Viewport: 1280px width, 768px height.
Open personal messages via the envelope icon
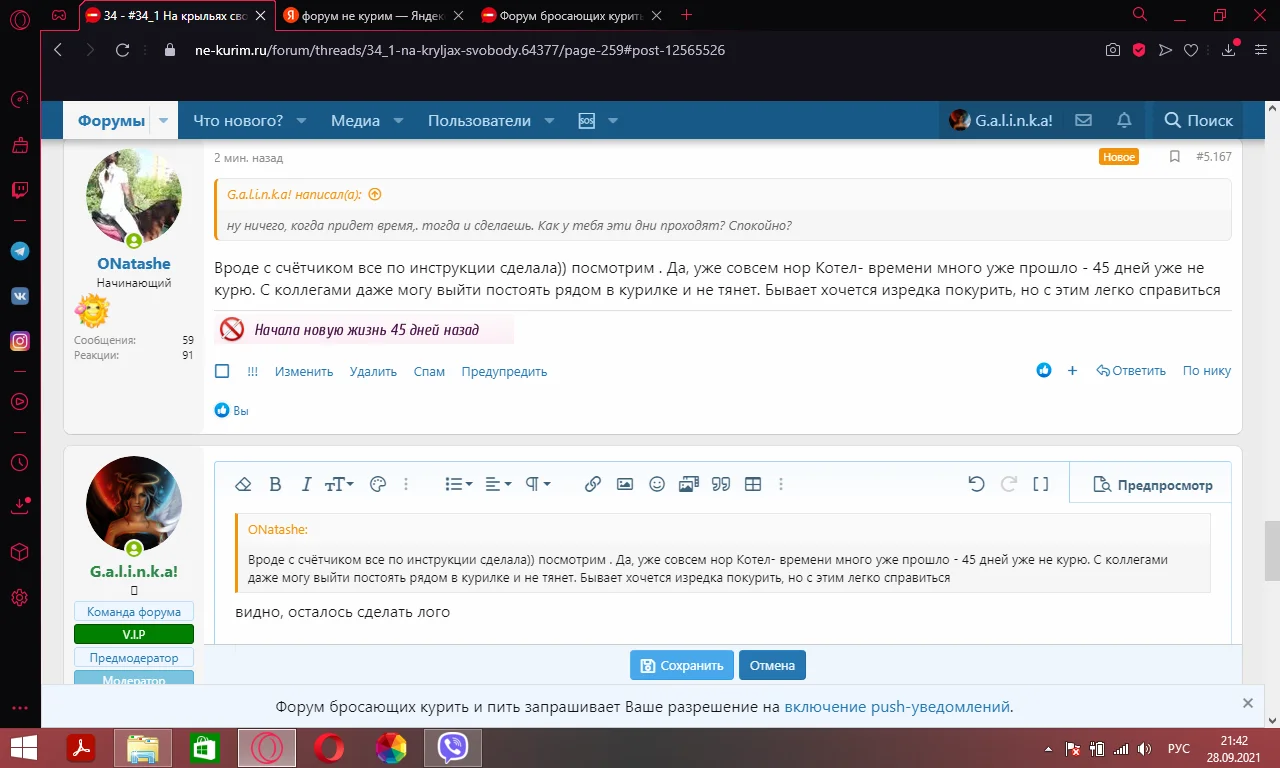(1083, 120)
